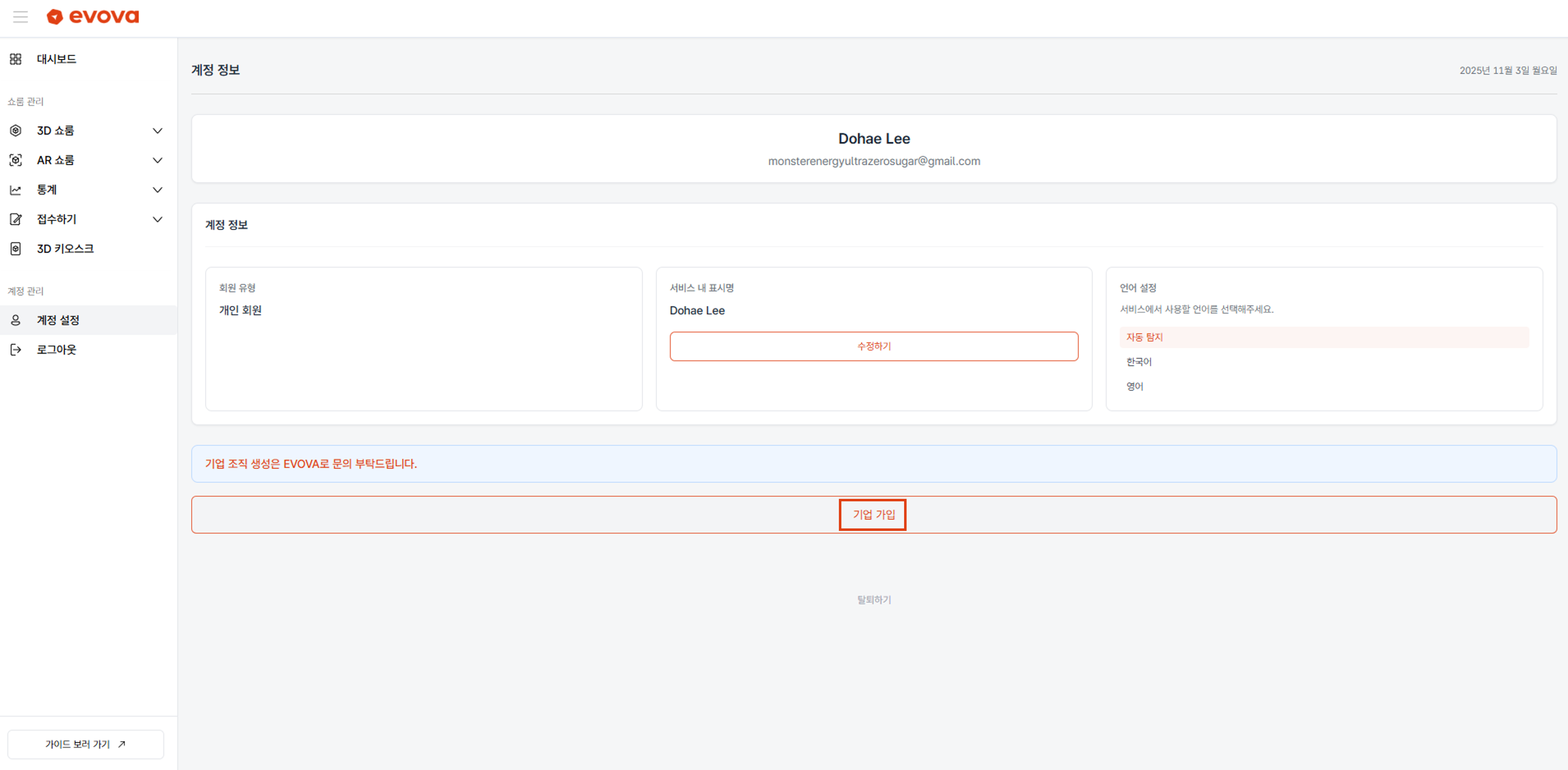Expand the 3D 쇼룸 submenu

pos(158,130)
